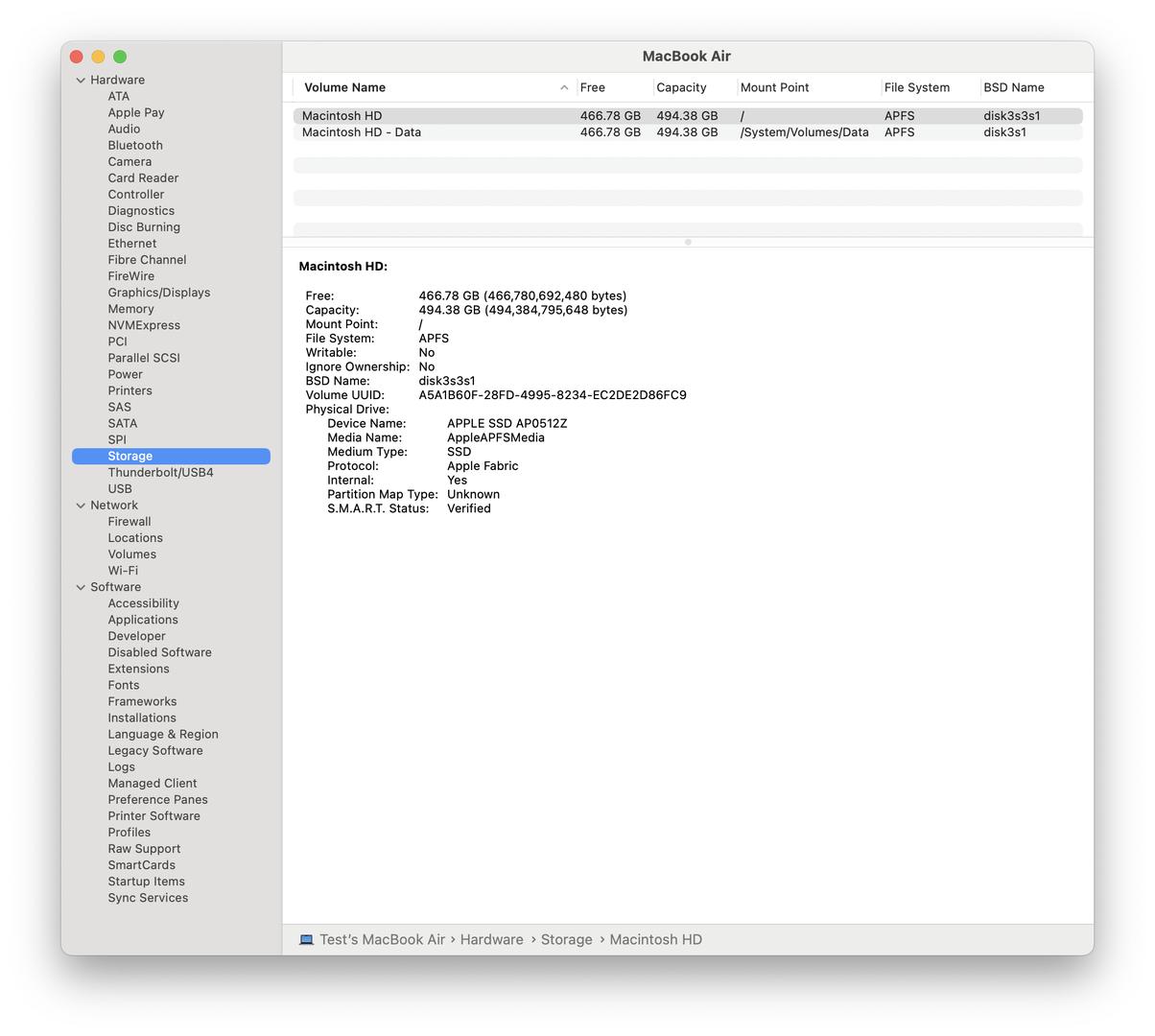Open Applications under Software
The width and height of the screenshot is (1155, 1036).
click(143, 620)
